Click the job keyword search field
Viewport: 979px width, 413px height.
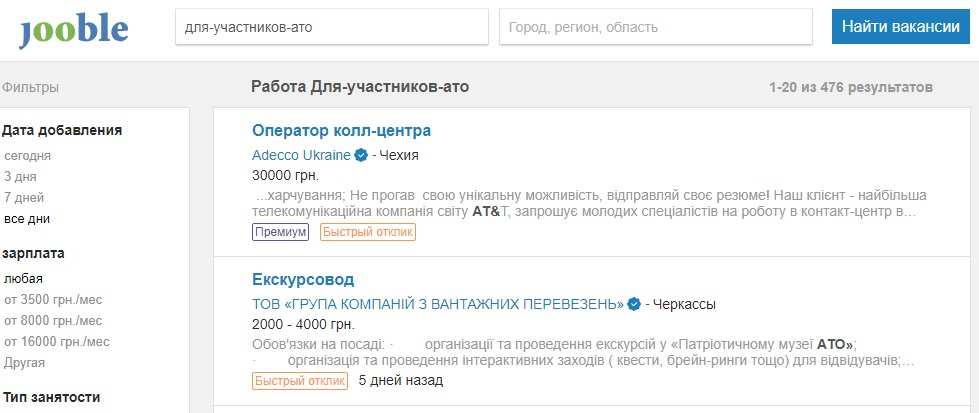pyautogui.click(x=331, y=28)
